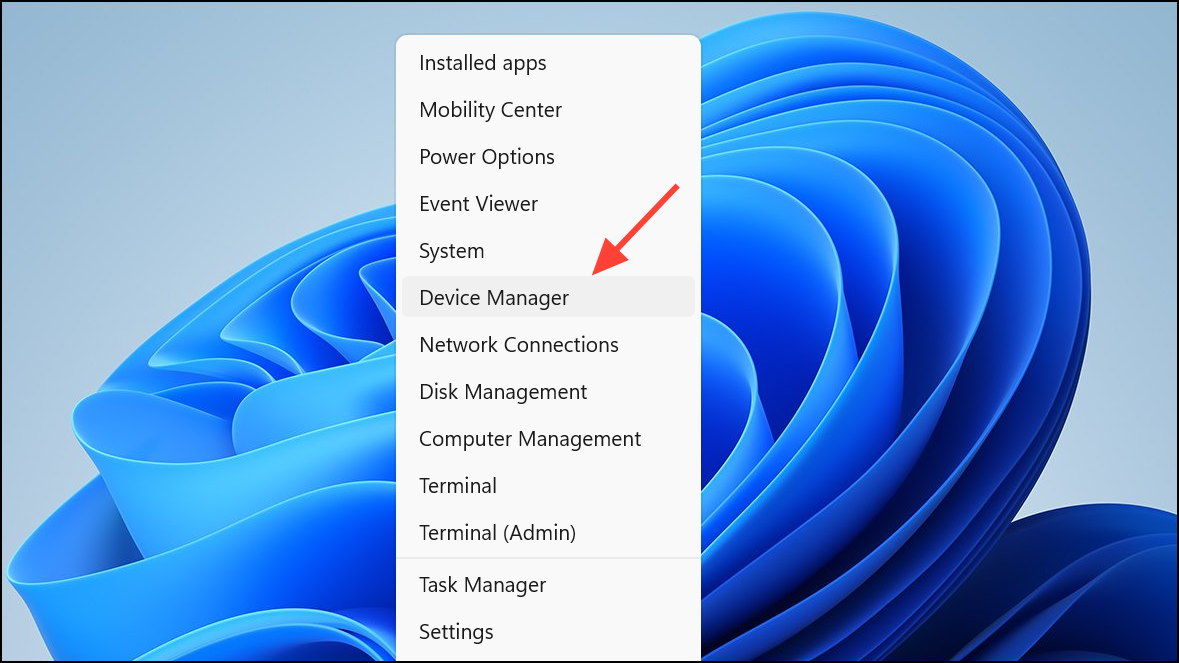Open Terminal (Admin)
This screenshot has height=663, width=1179.
click(548, 533)
